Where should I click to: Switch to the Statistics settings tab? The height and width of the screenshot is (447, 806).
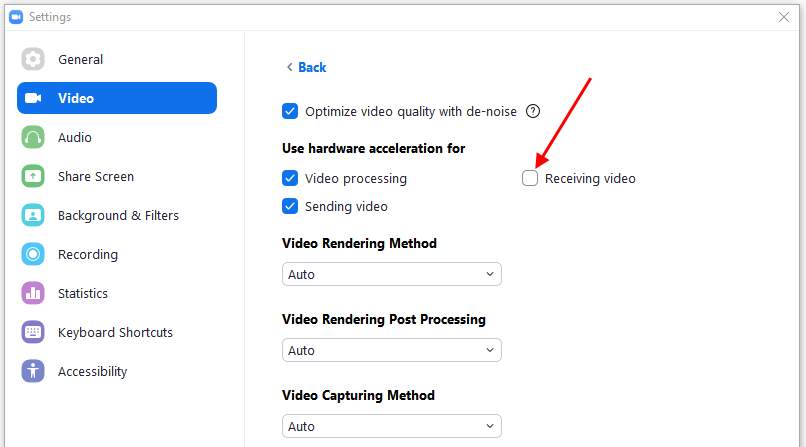[x=83, y=293]
